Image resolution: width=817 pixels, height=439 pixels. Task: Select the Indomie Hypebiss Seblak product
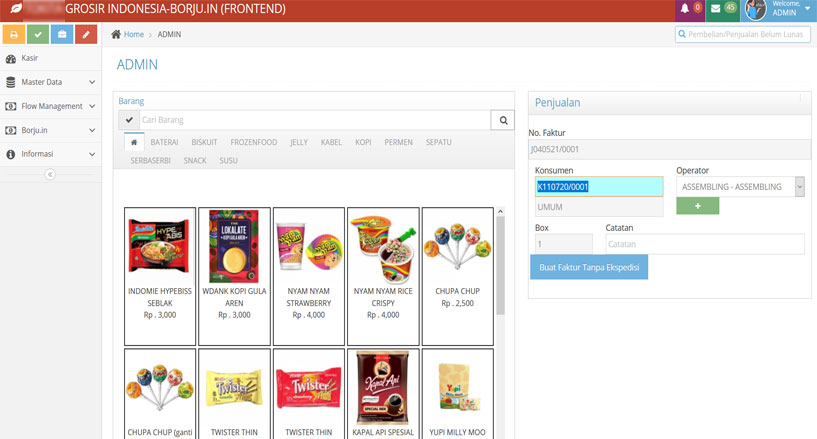pos(160,277)
